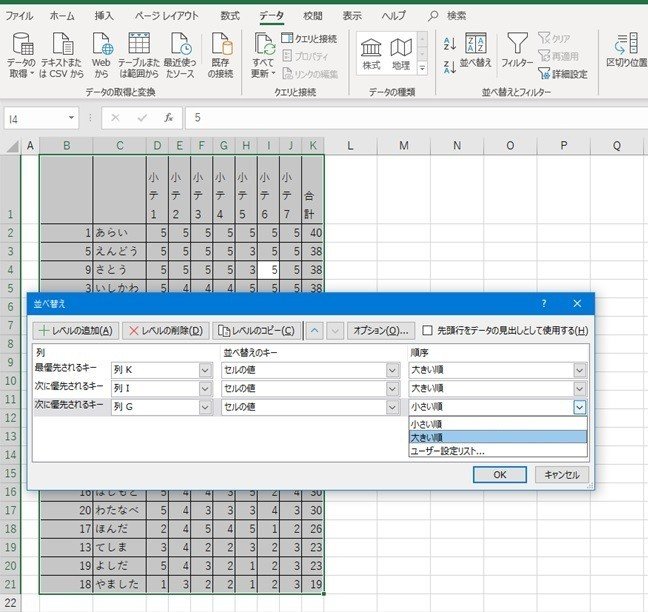Choose ユーザー設定リスト... in the list
Image resolution: width=648 pixels, height=612 pixels.
tap(498, 451)
